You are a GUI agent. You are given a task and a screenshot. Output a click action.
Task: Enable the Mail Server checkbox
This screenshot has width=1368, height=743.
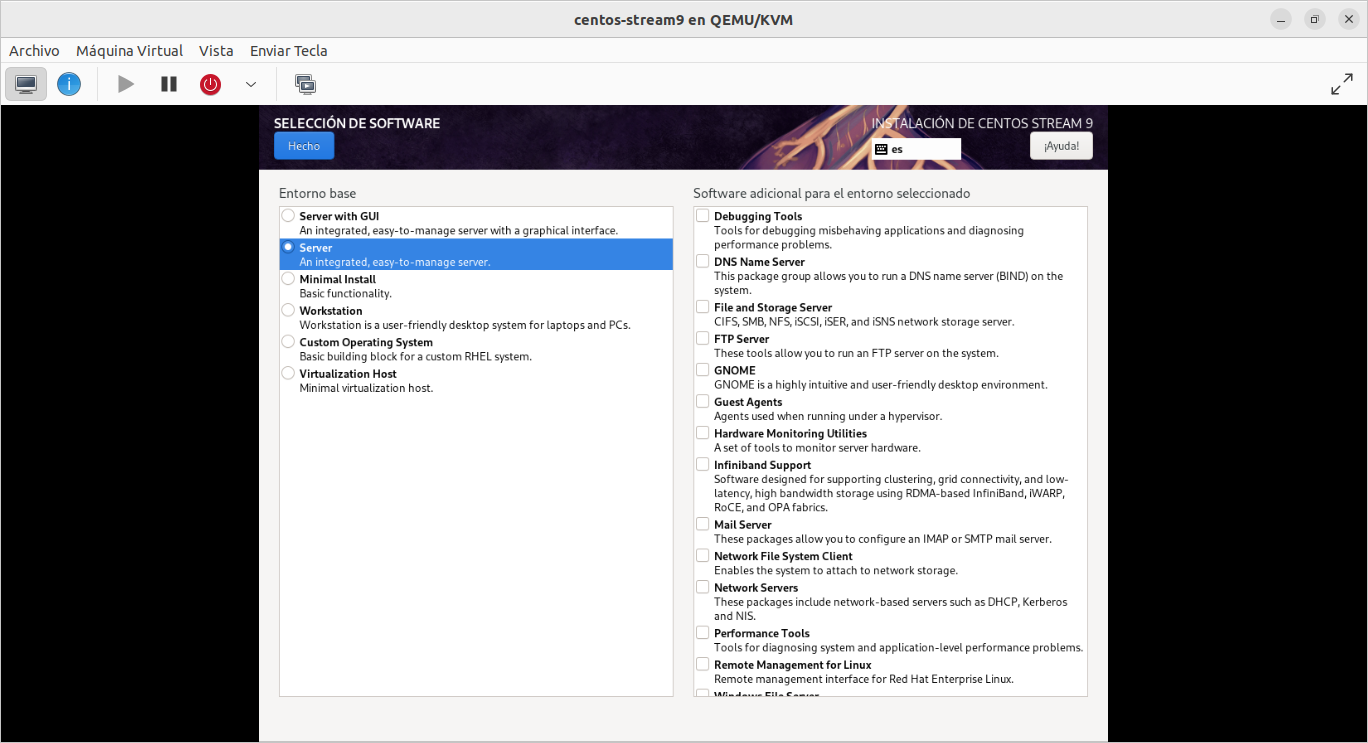[703, 524]
